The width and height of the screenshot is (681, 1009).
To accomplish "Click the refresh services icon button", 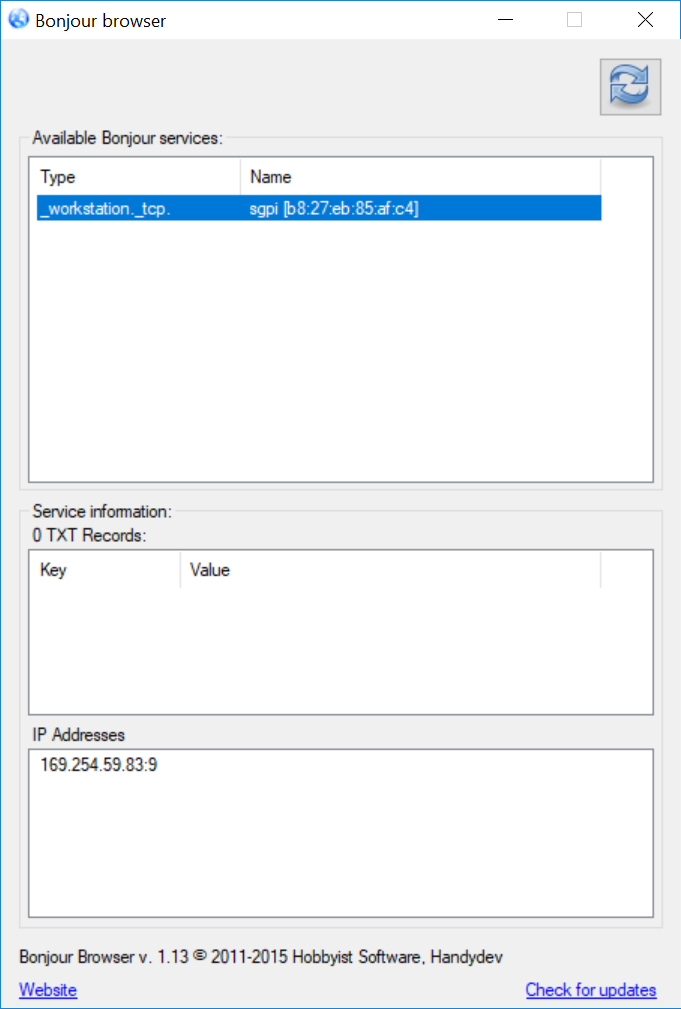I will coord(630,84).
